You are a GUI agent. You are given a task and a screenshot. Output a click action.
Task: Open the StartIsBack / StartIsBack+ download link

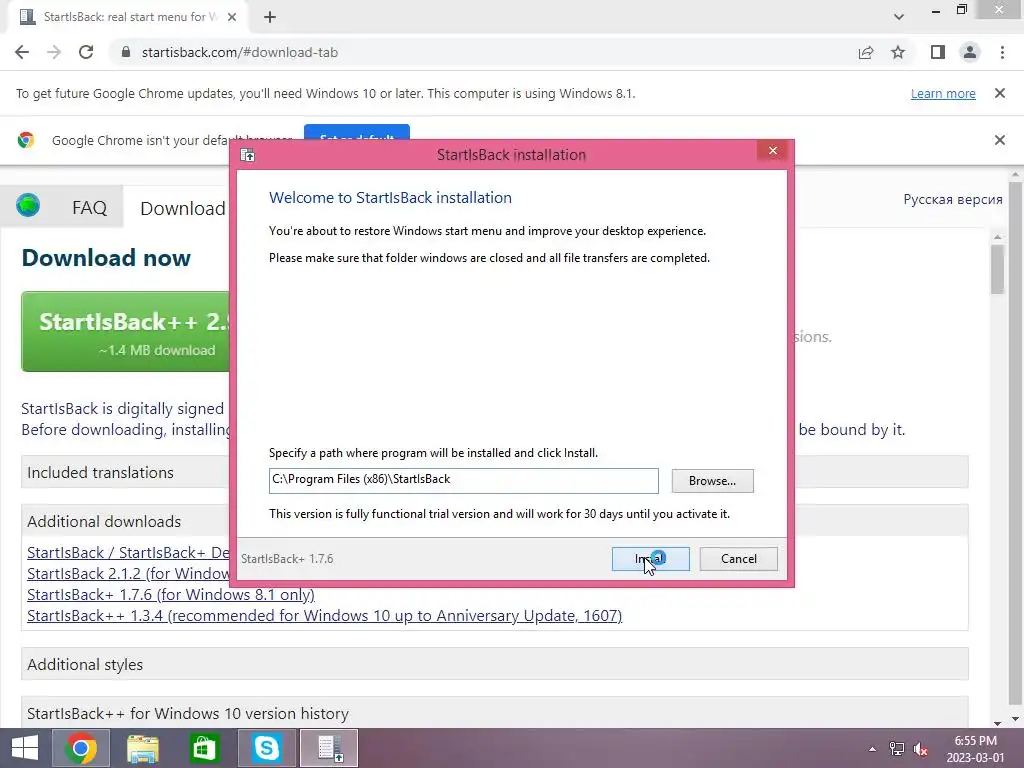pyautogui.click(x=129, y=552)
